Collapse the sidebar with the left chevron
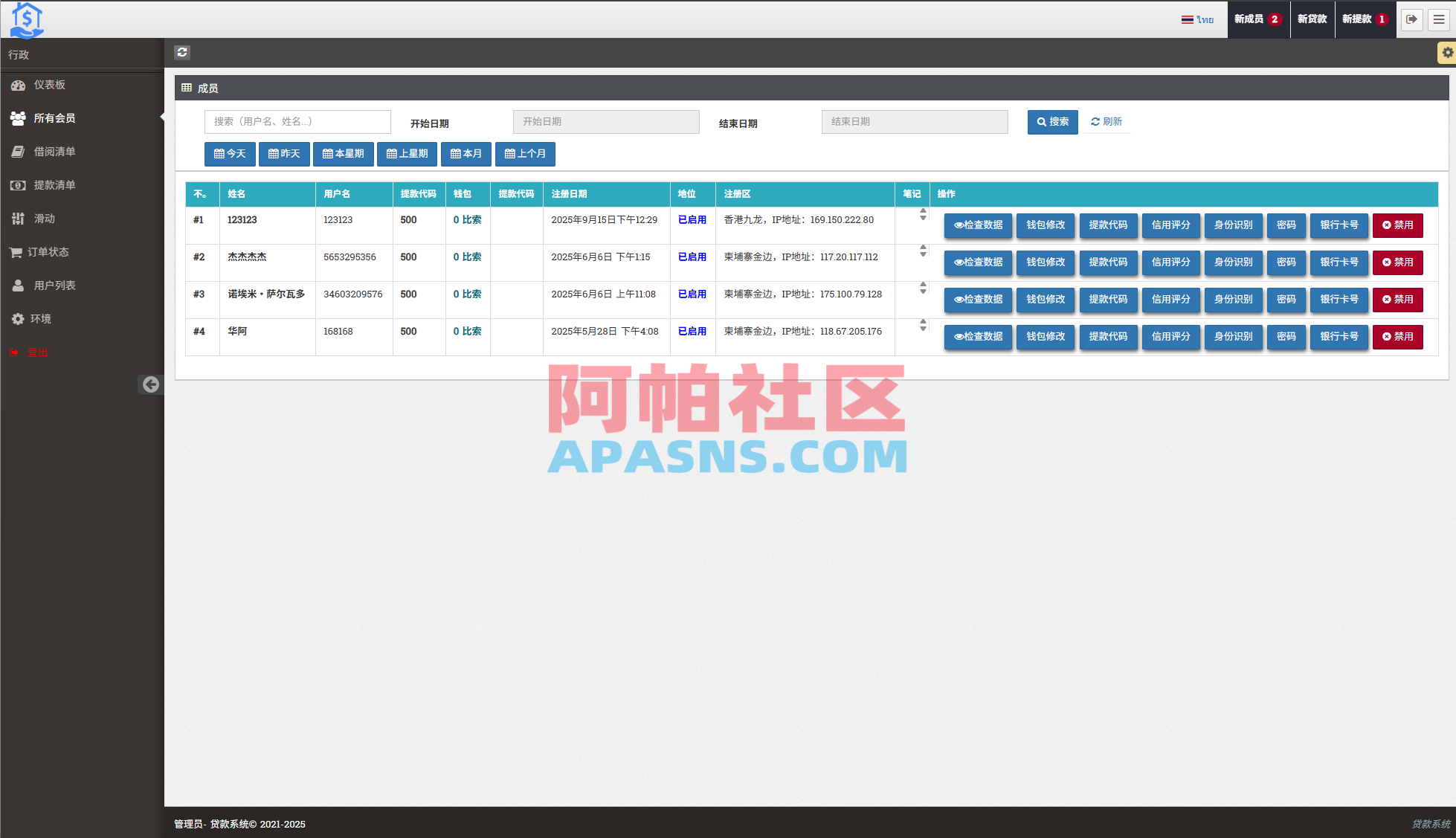The width and height of the screenshot is (1456, 838). (151, 384)
